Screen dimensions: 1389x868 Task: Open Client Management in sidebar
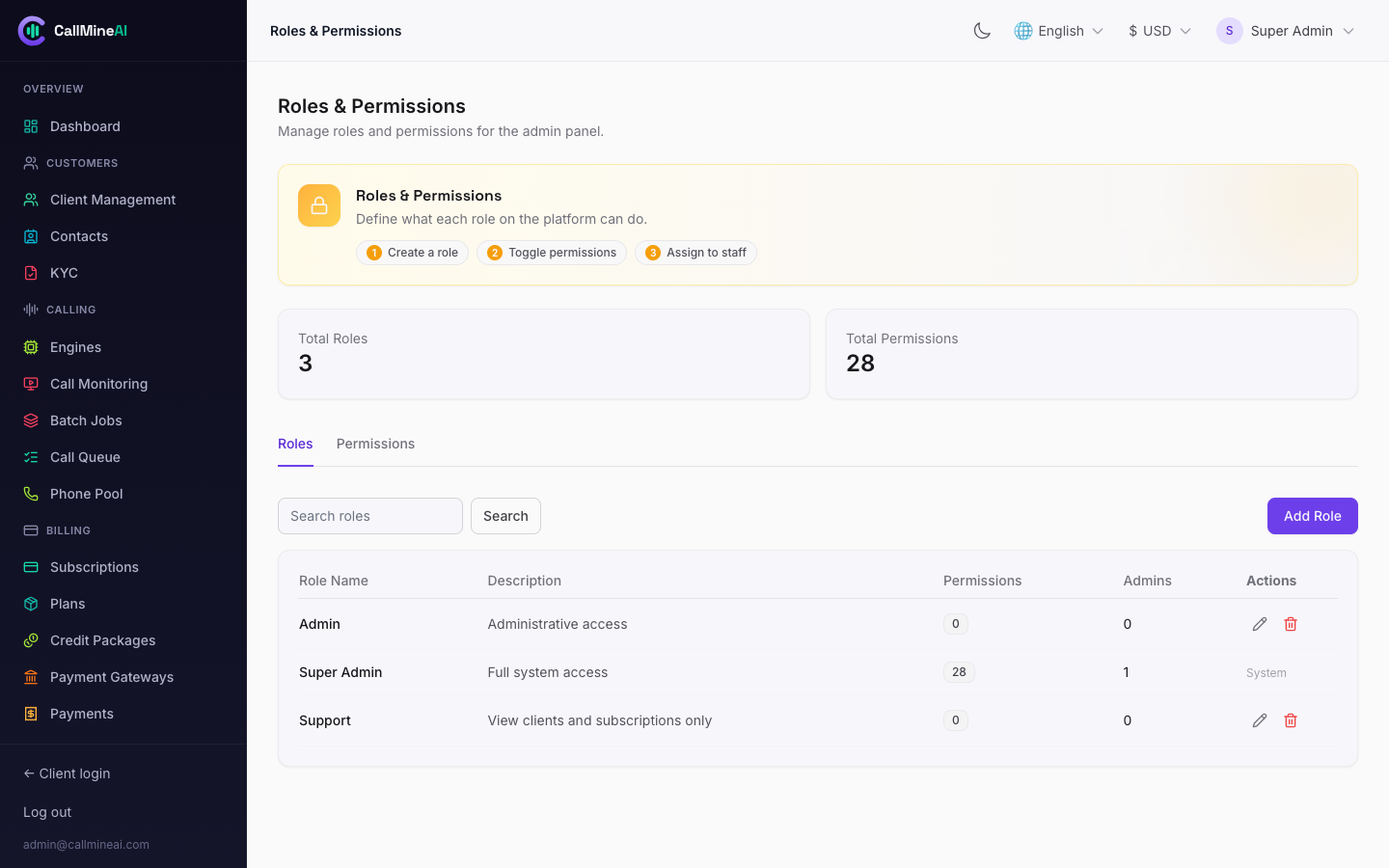[123, 200]
